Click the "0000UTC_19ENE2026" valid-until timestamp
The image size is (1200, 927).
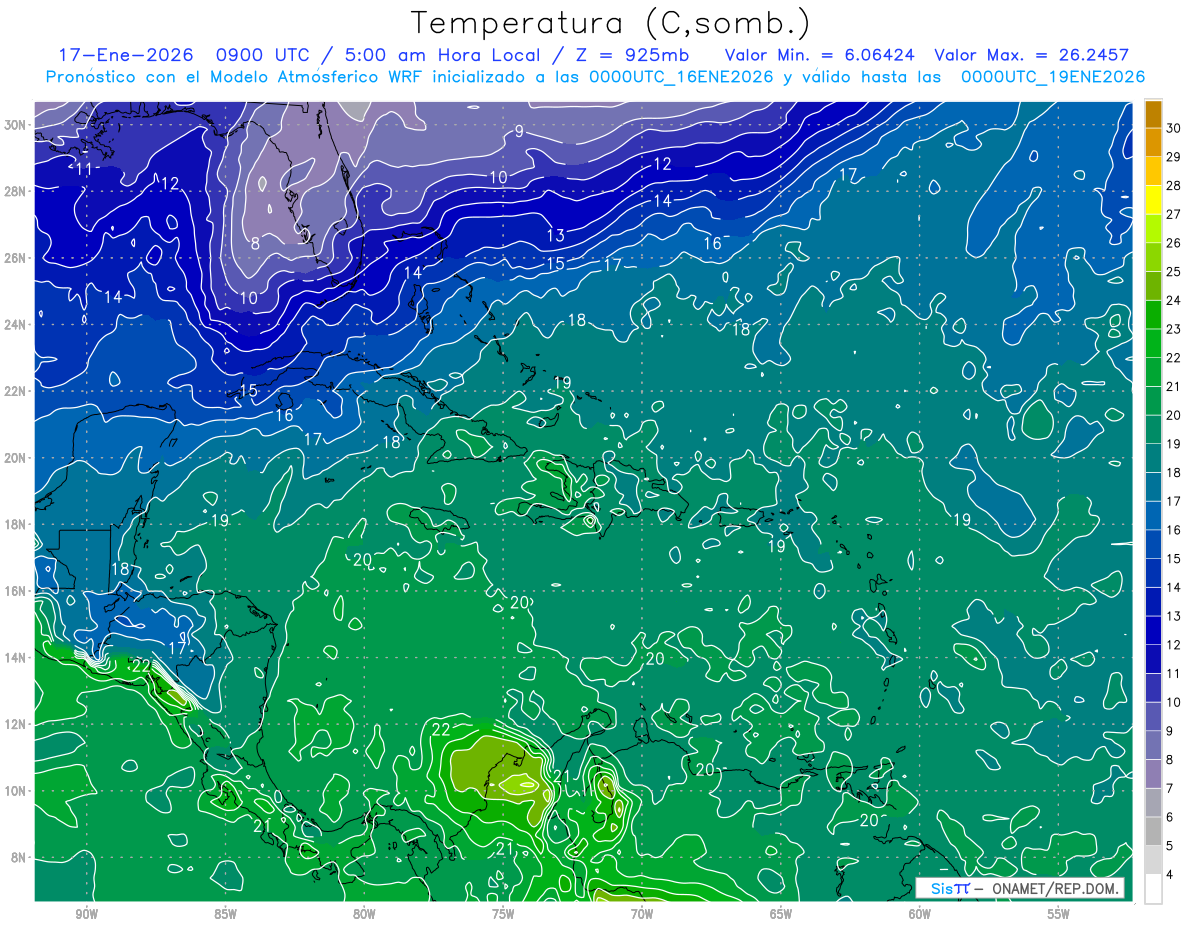coord(1053,77)
